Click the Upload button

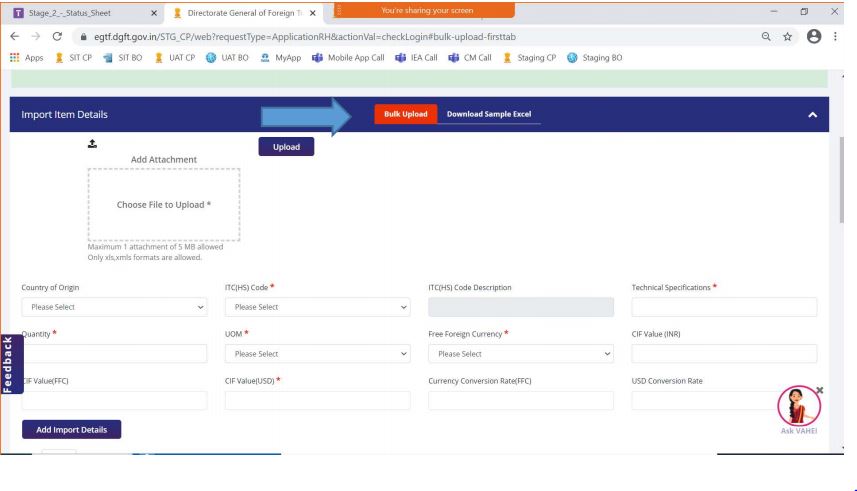pos(286,147)
